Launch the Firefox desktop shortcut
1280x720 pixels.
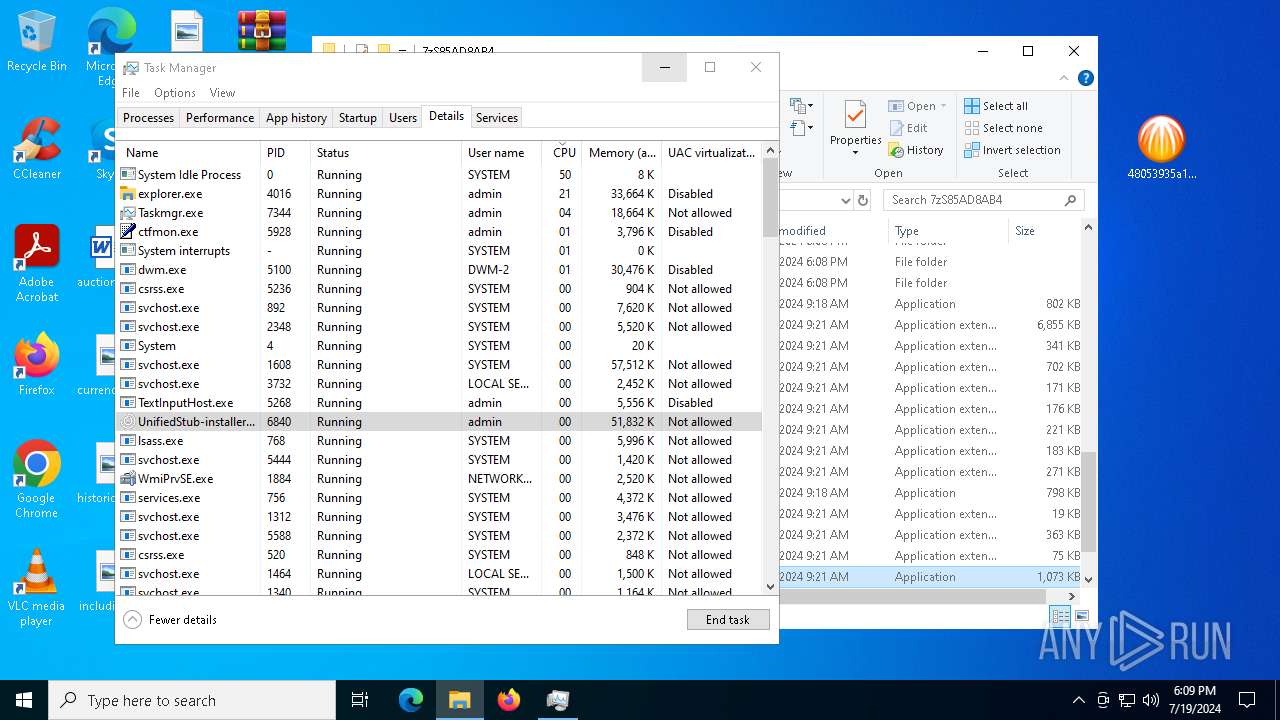click(36, 365)
